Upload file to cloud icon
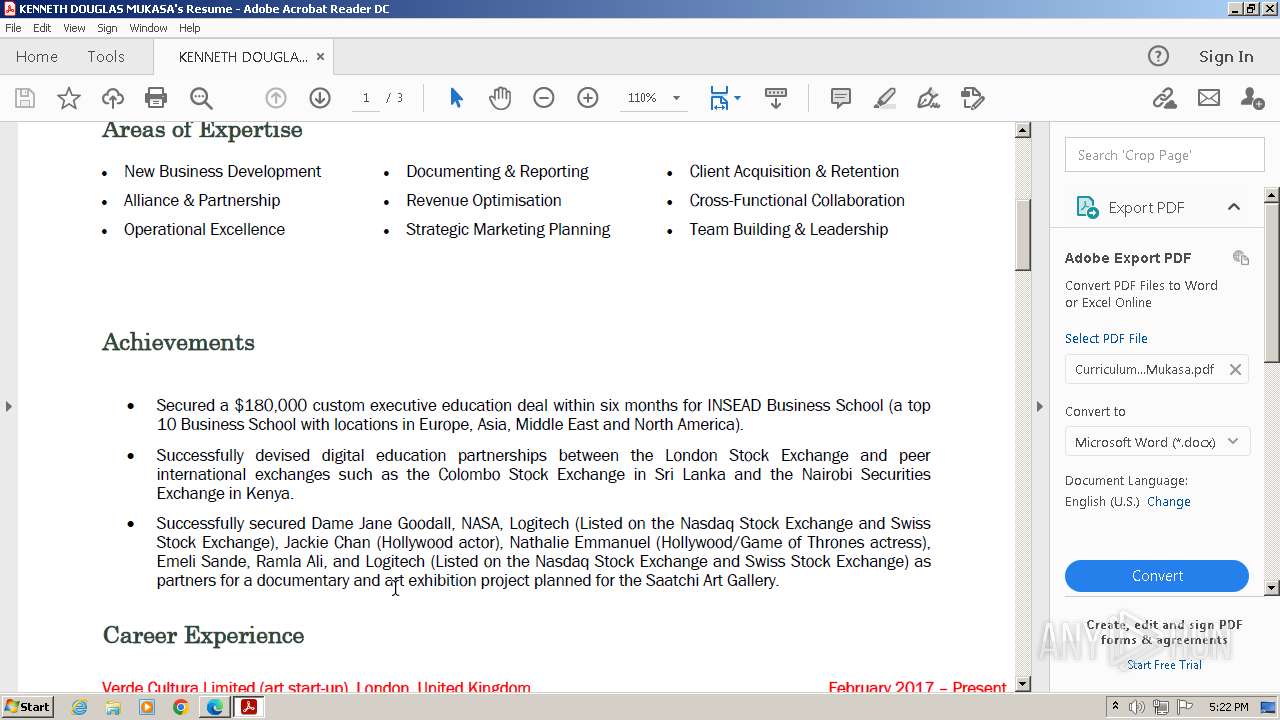 (113, 98)
